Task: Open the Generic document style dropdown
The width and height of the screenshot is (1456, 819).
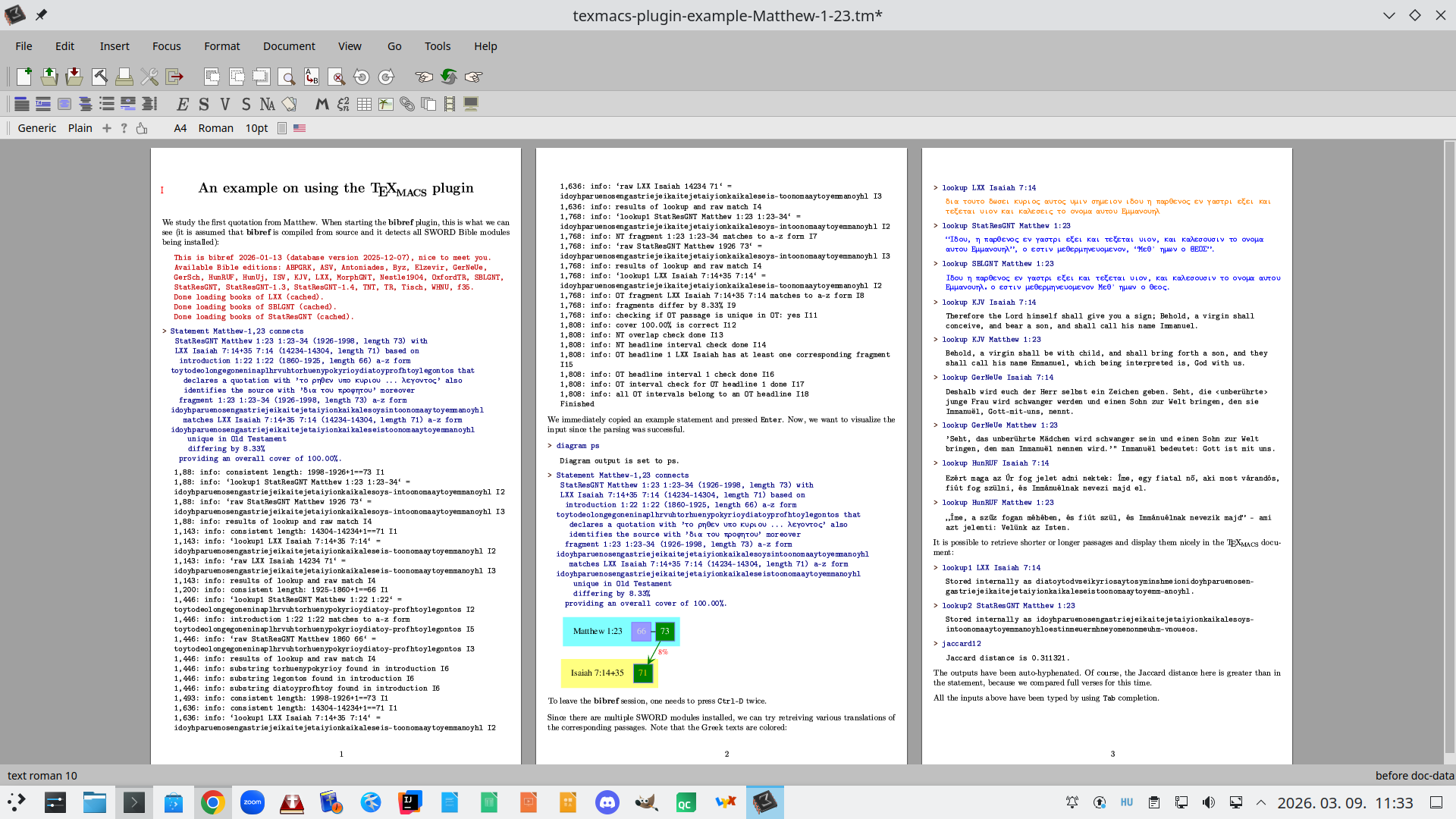Action: (36, 128)
